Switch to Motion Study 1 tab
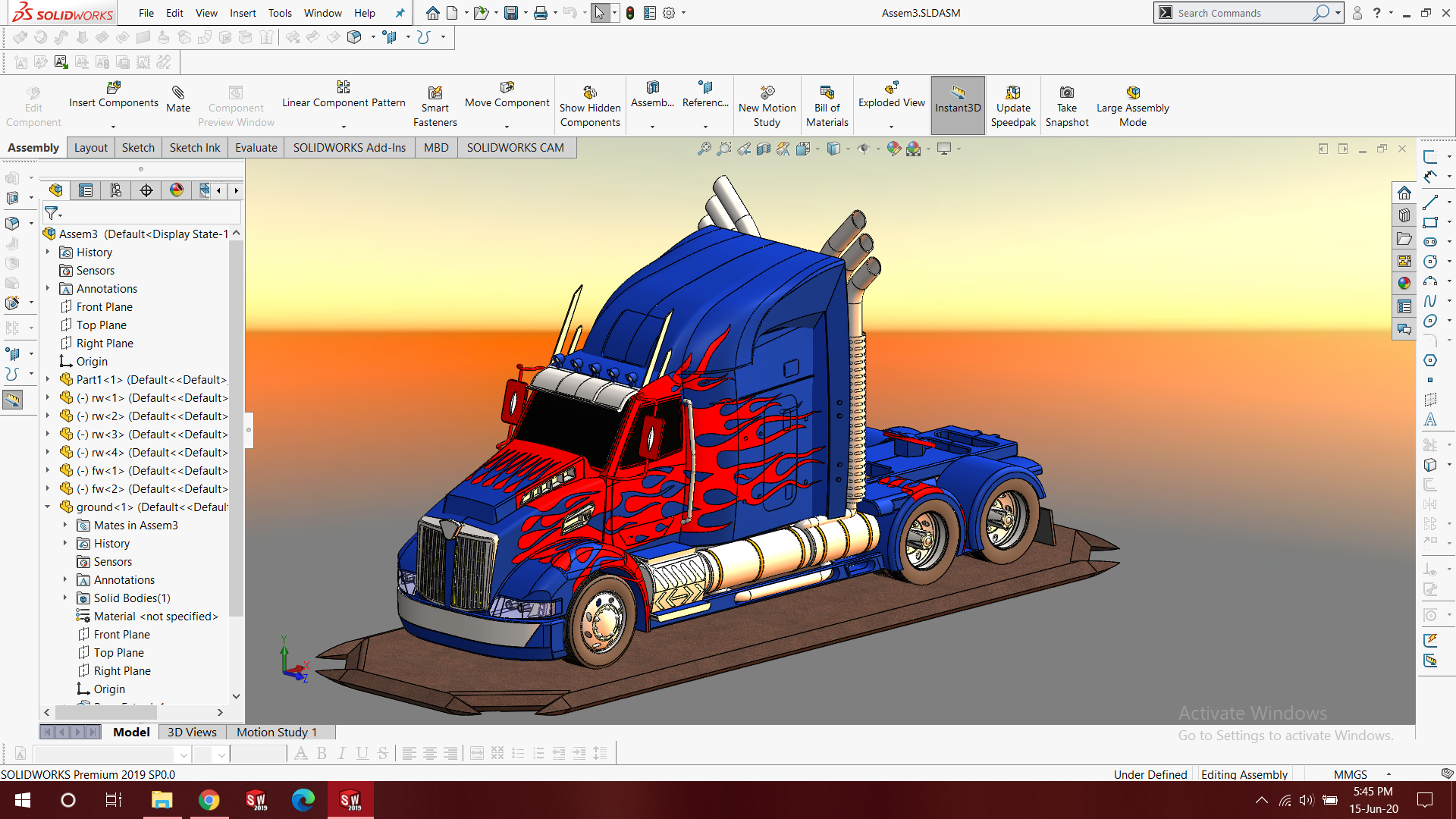 (x=277, y=732)
